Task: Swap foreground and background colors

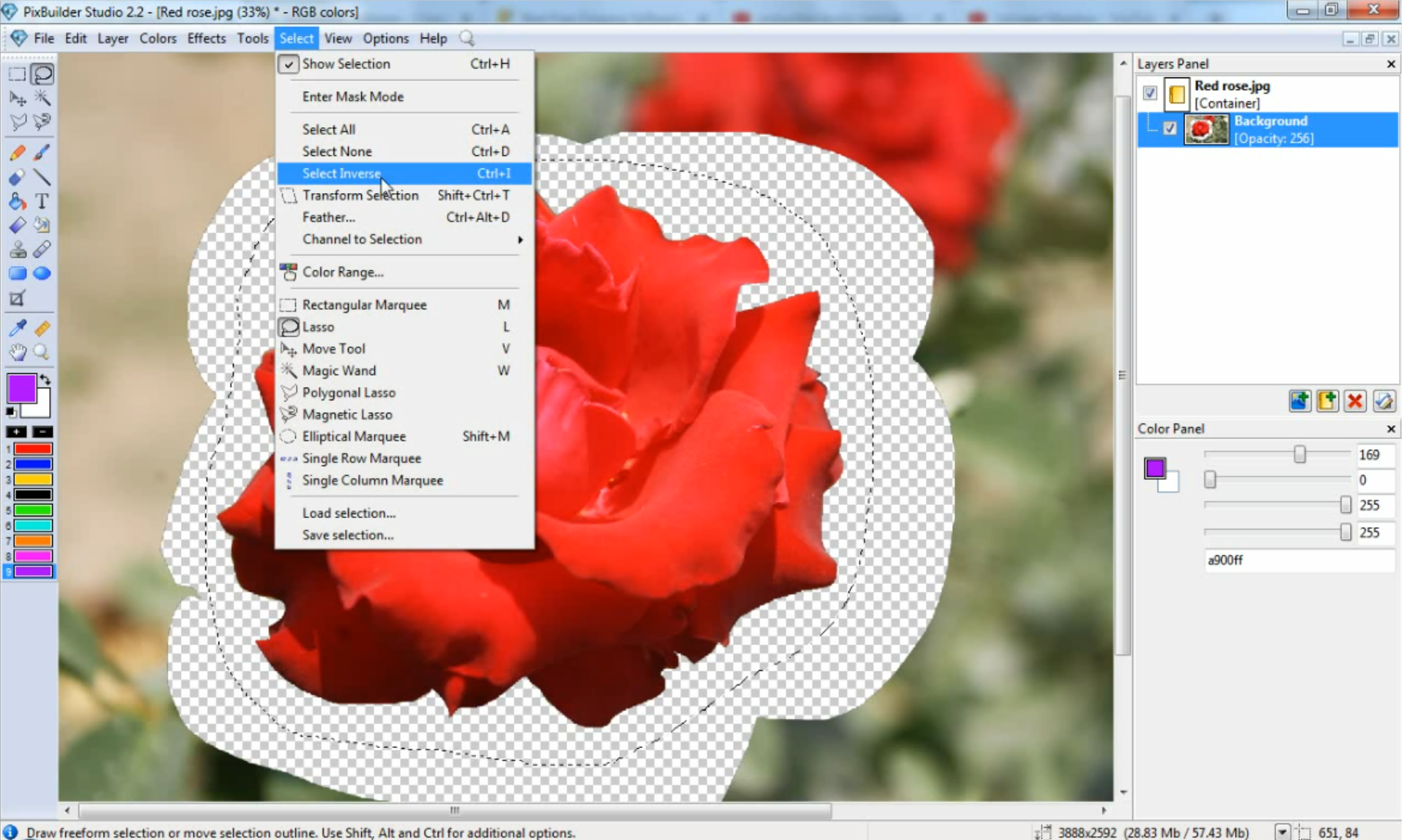Action: tap(45, 380)
